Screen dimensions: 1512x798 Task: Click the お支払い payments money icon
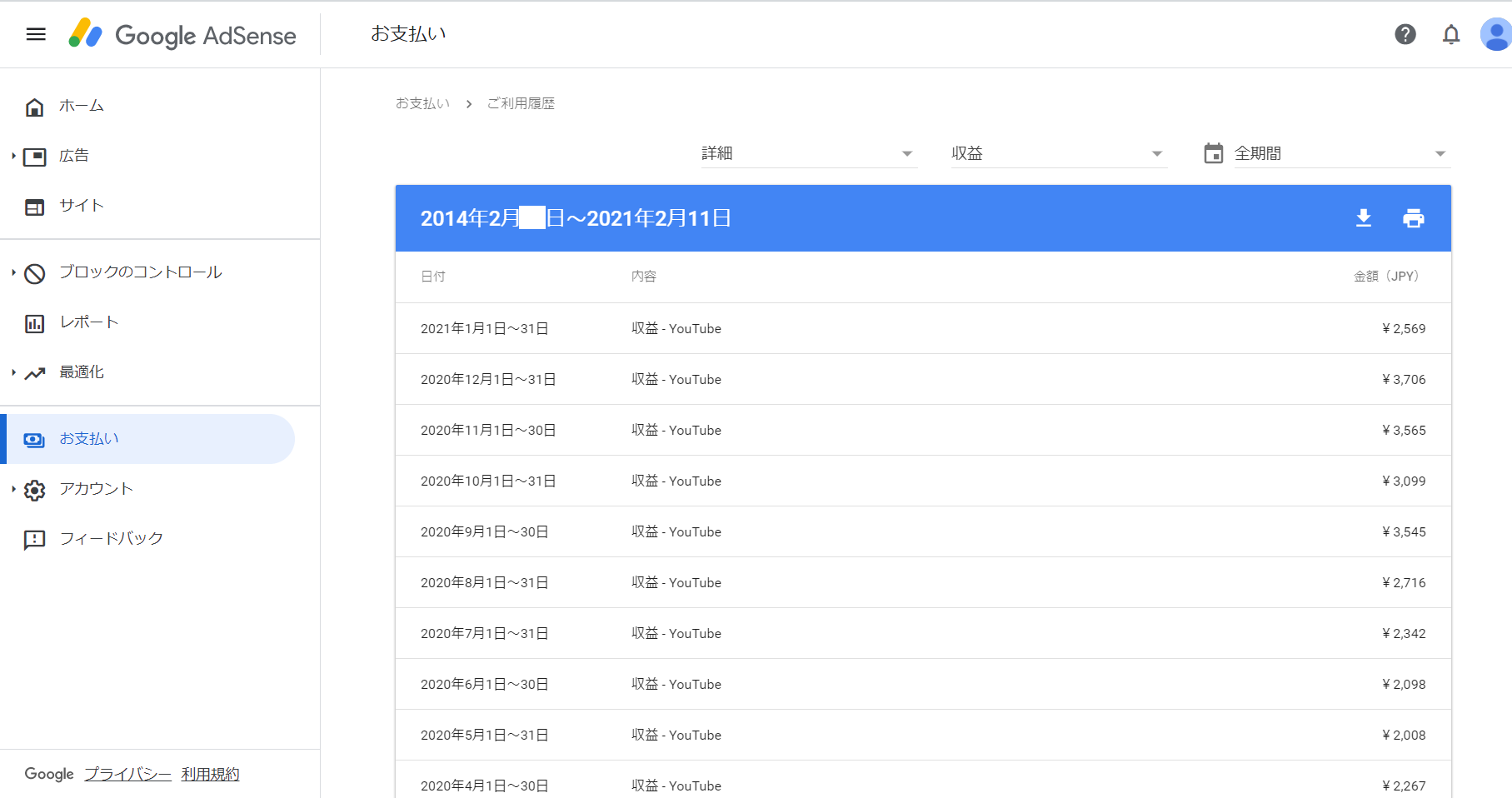(x=34, y=440)
